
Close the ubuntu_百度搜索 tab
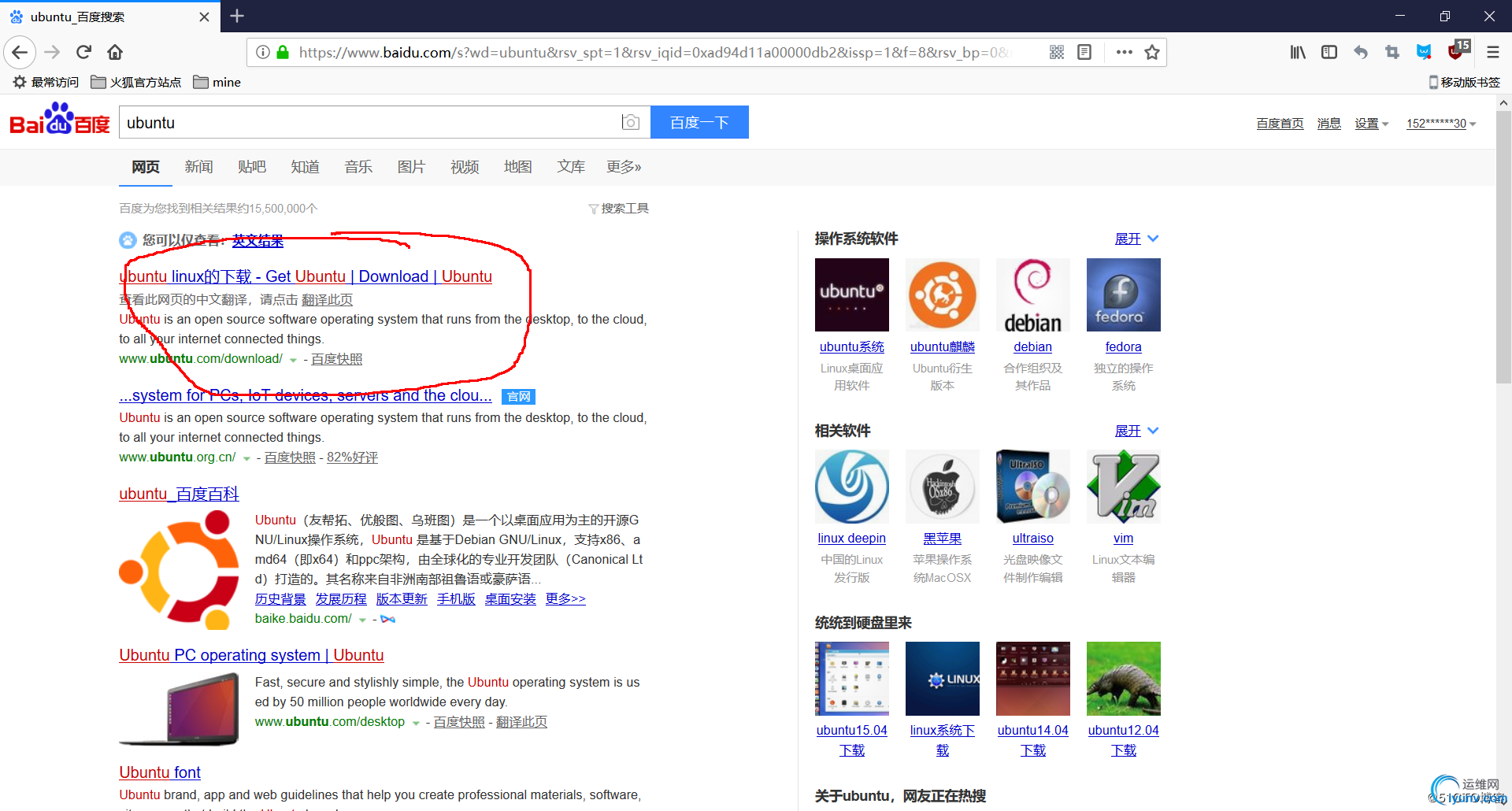[204, 17]
